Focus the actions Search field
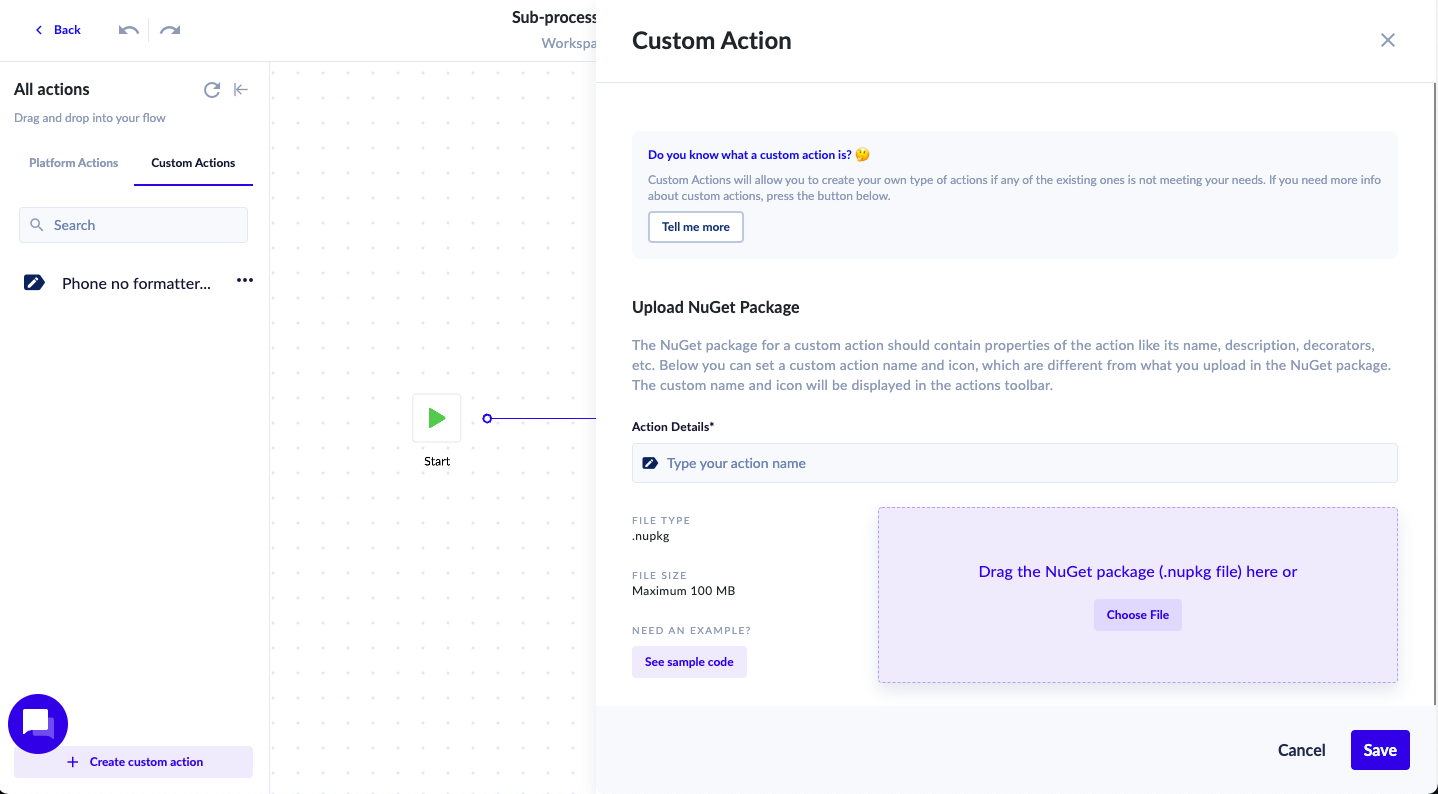The height and width of the screenshot is (794, 1438). point(133,225)
